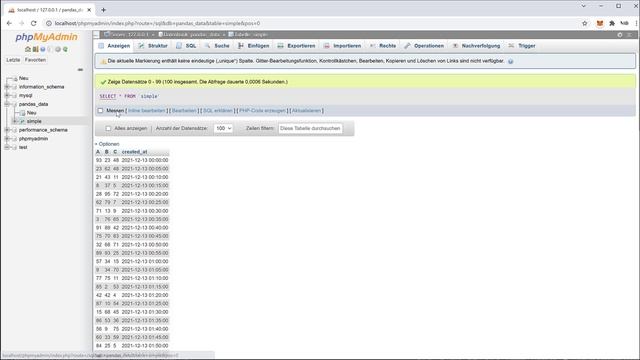640x360 pixels.
Task: Expand the performance_schema database node
Action: (7, 130)
